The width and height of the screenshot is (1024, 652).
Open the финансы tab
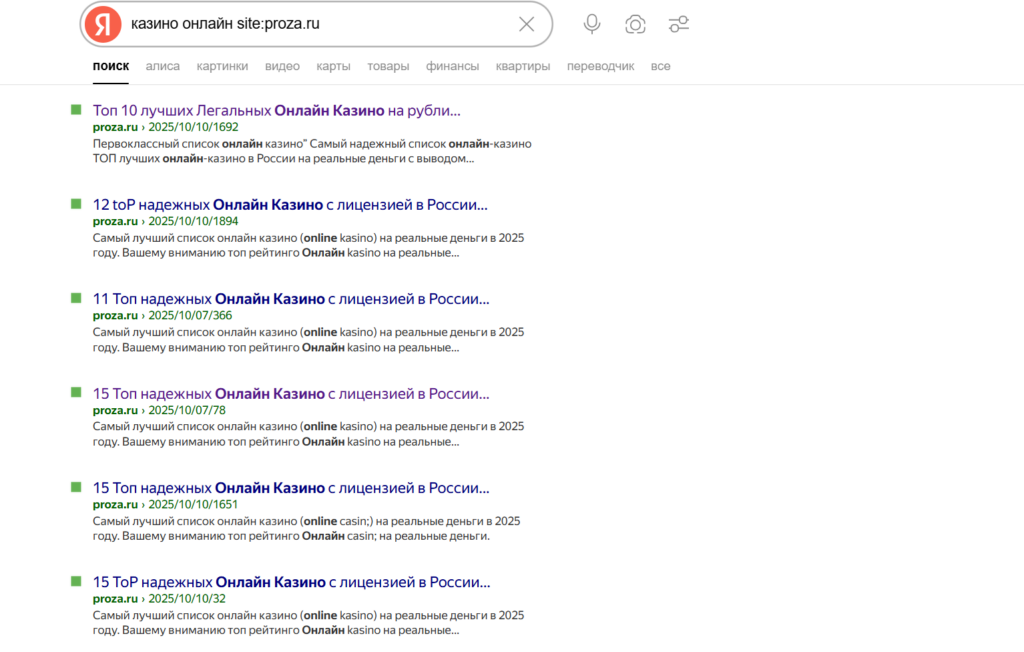pos(452,66)
